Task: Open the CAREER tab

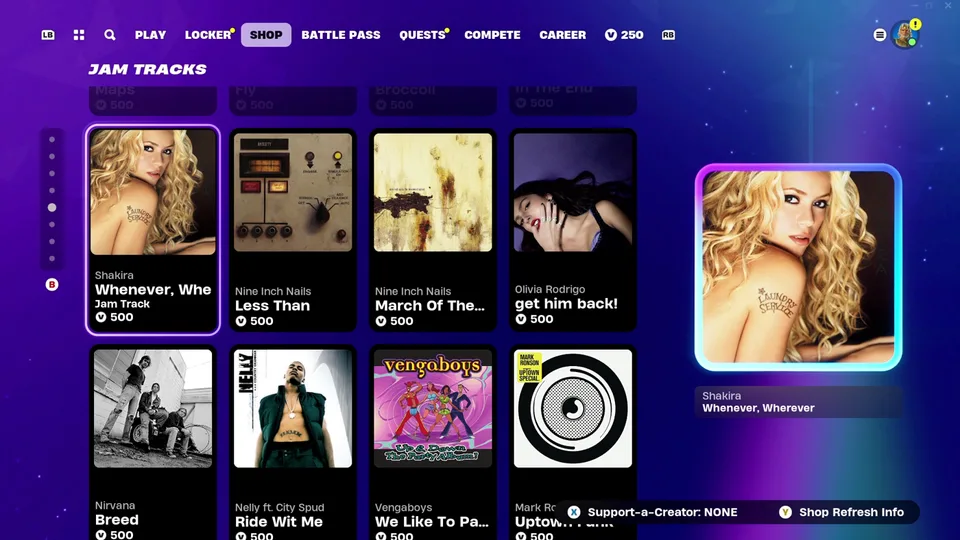Action: tap(563, 35)
